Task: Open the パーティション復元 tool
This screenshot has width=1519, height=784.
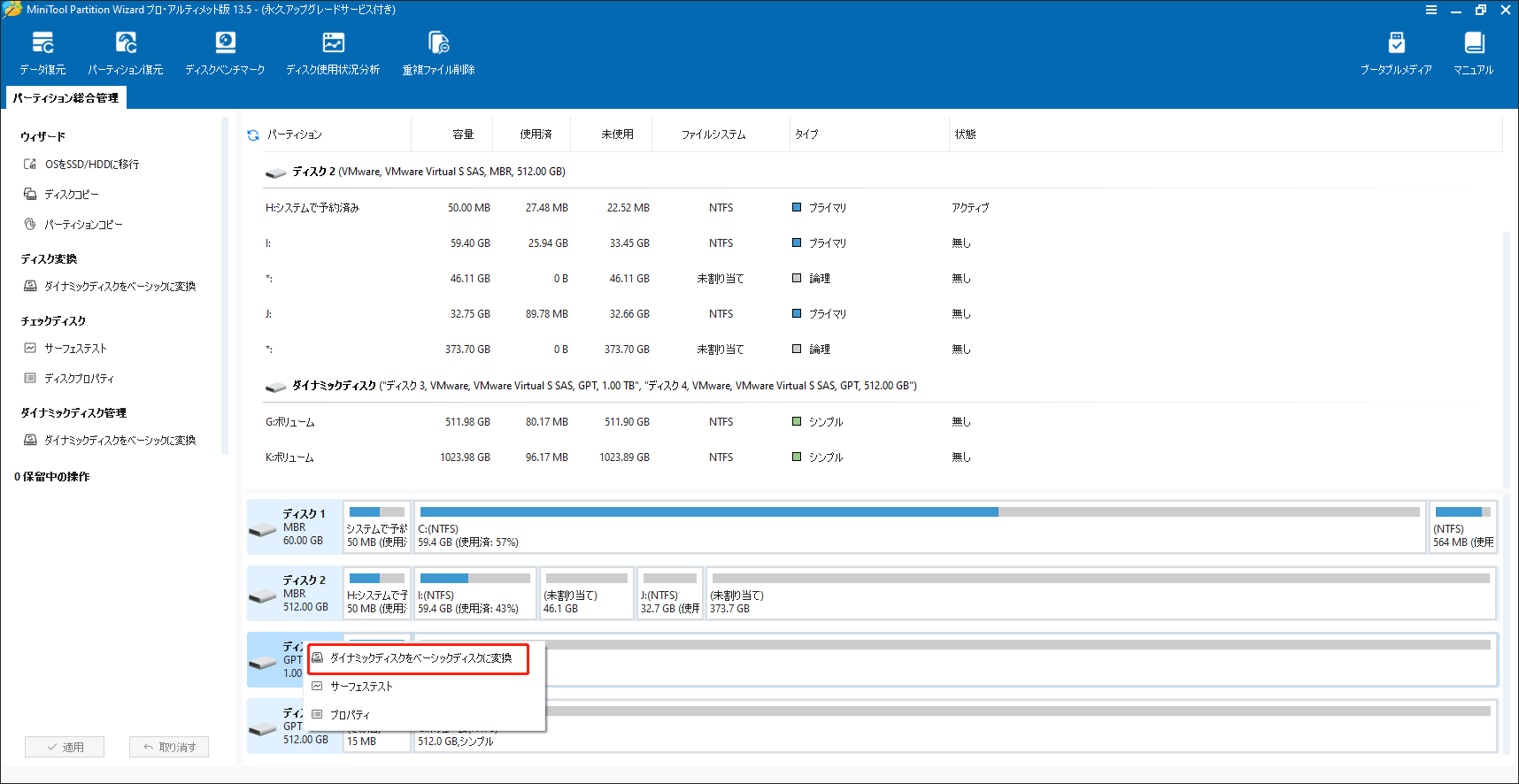Action: click(x=126, y=53)
